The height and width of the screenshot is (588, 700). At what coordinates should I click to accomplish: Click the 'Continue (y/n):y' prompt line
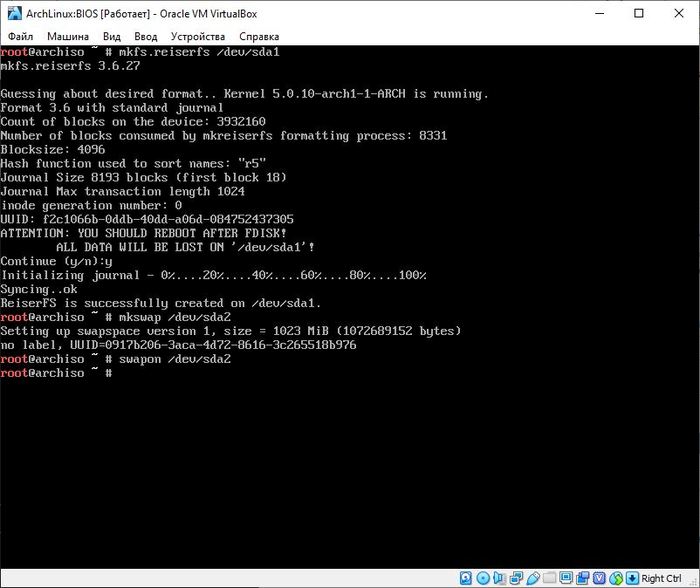[56, 261]
